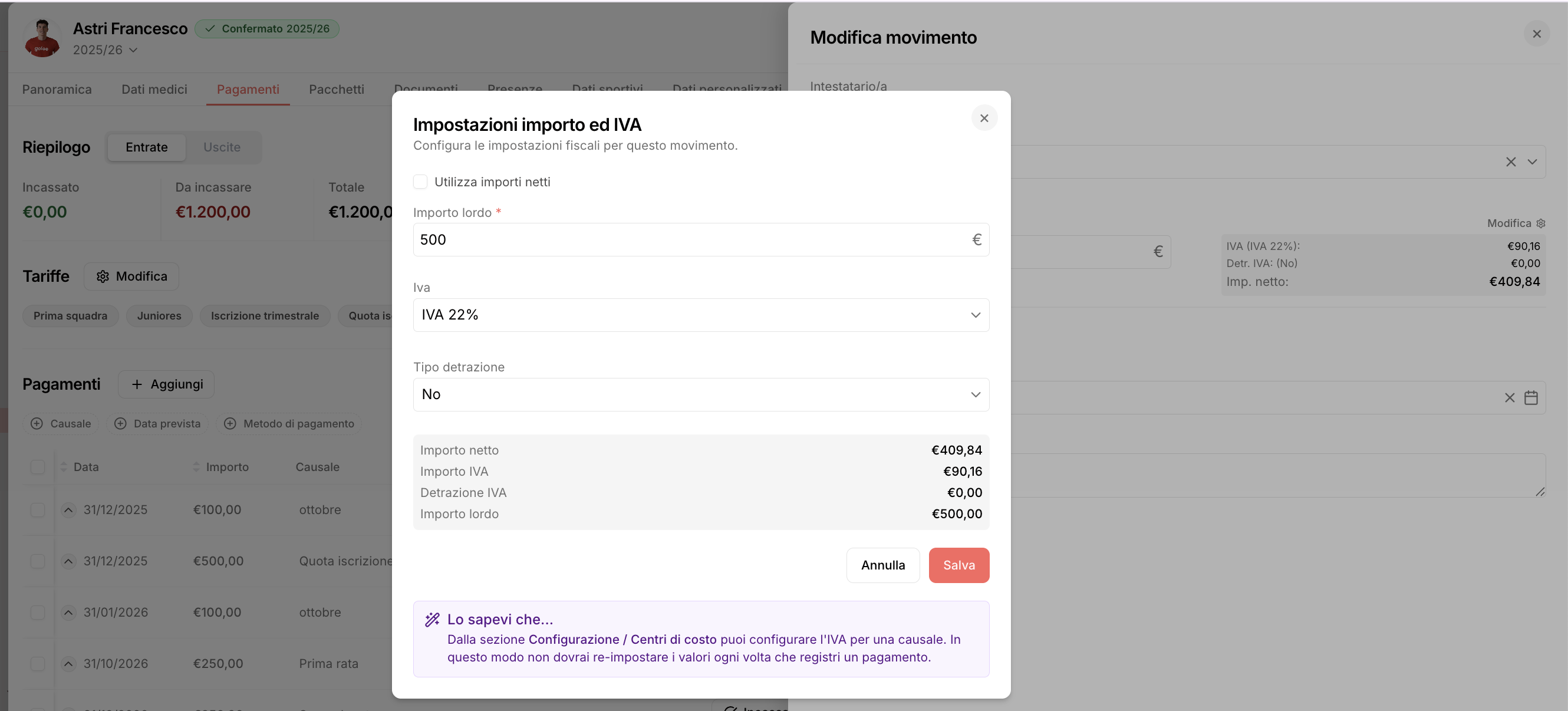Click calendar icon in Modifica movimento panel

click(1531, 397)
